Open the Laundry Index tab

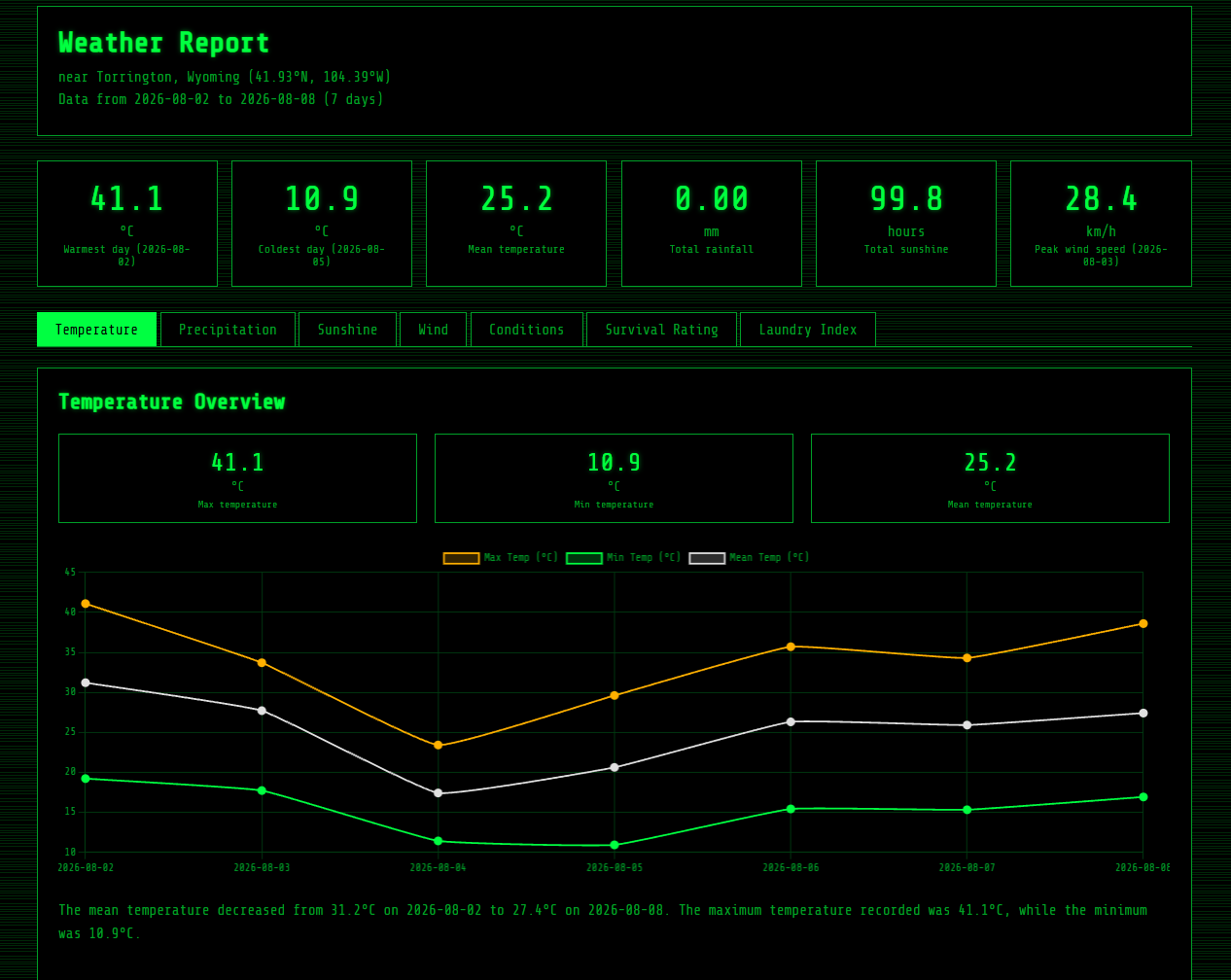(807, 330)
